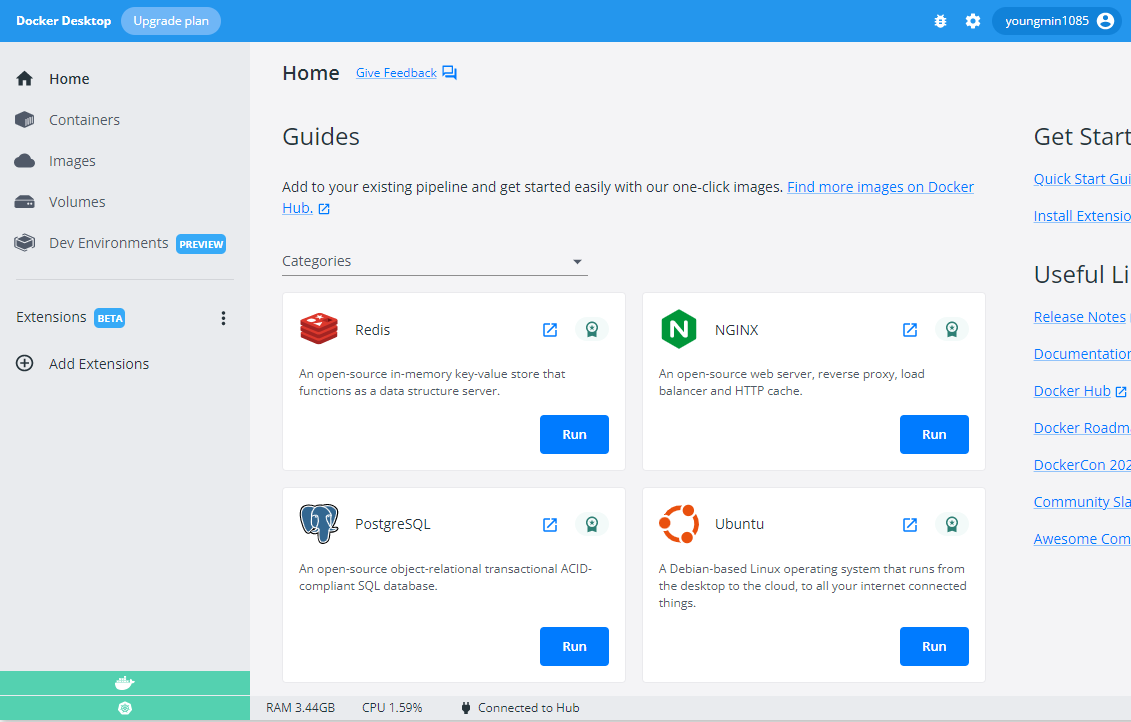This screenshot has width=1131, height=722.
Task: Click the PostgreSQL elephant logo
Action: [319, 524]
